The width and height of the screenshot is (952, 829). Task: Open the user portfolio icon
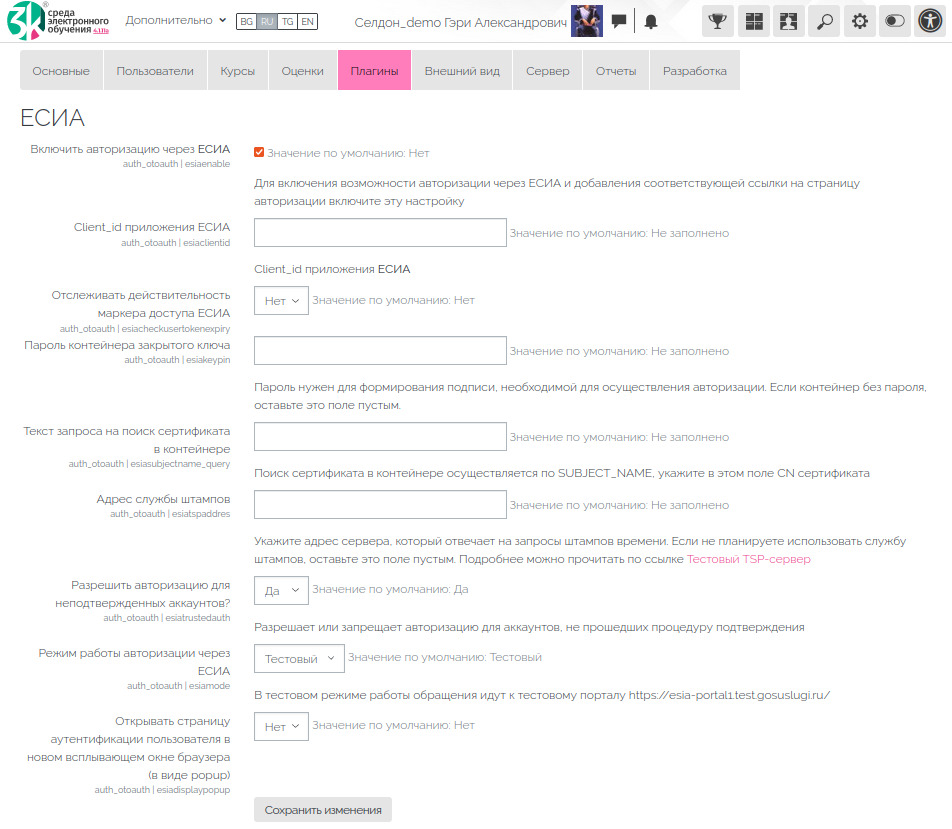click(x=788, y=21)
